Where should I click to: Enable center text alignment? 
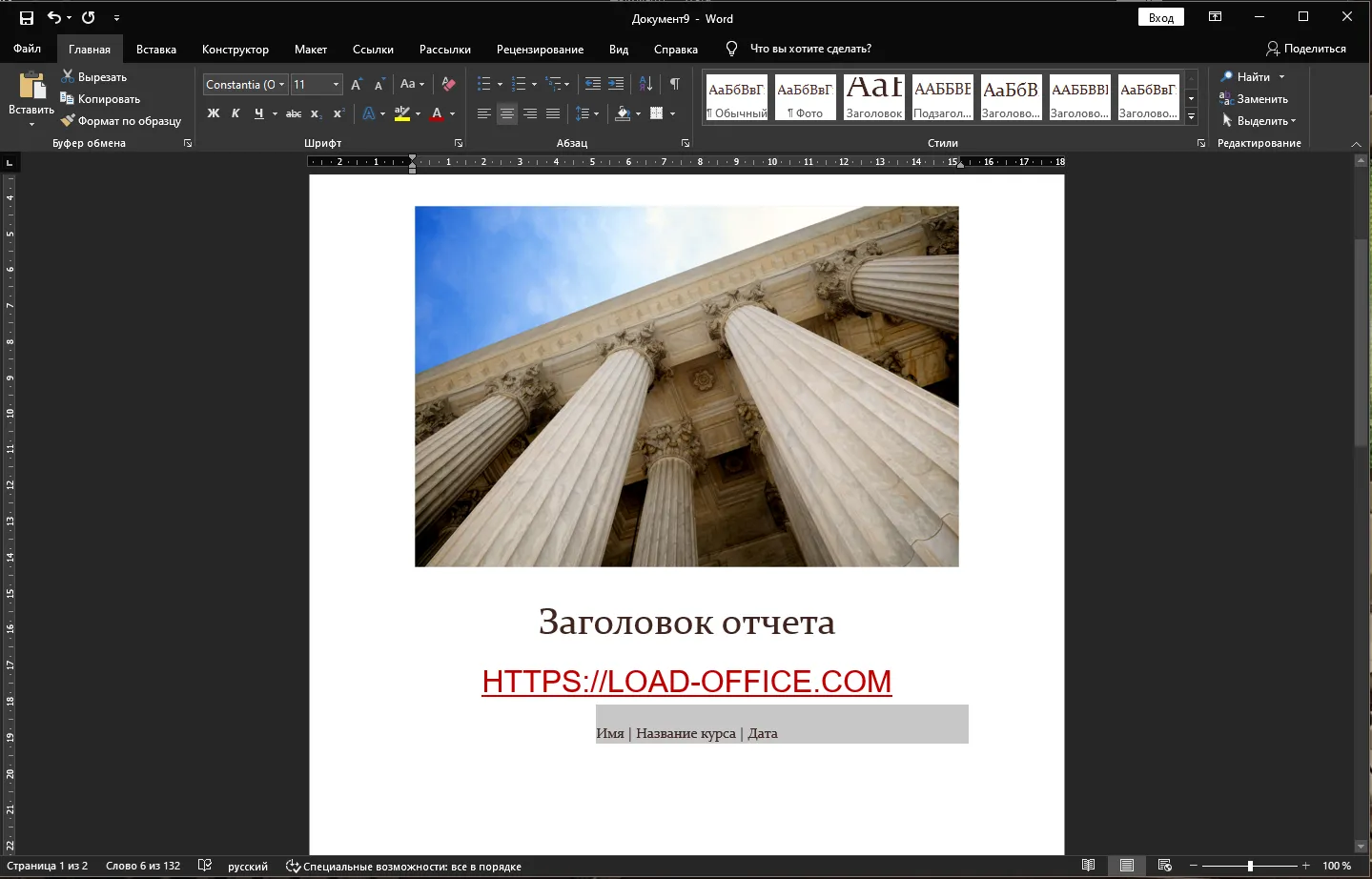tap(507, 113)
